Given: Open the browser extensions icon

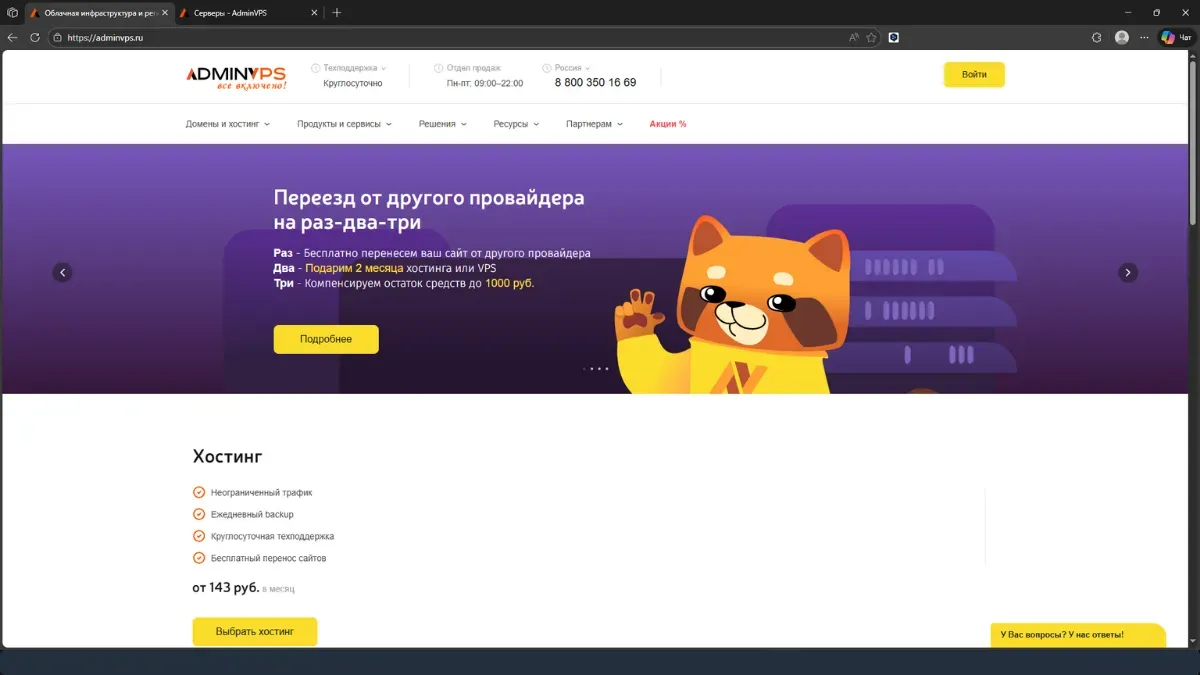Looking at the screenshot, I should pyautogui.click(x=1097, y=37).
